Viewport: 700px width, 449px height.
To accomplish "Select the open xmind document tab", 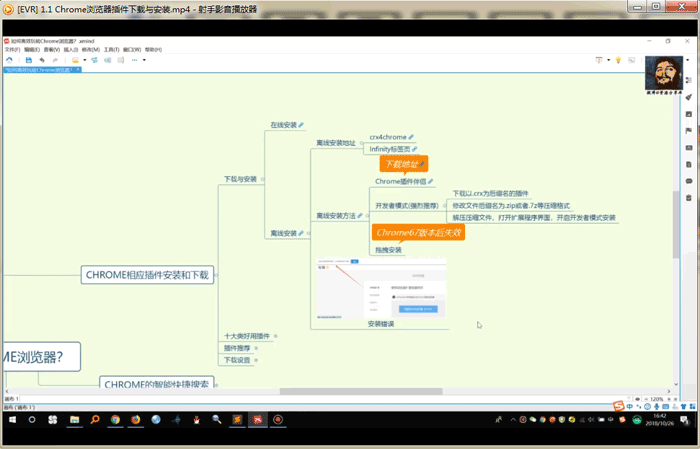I will pyautogui.click(x=42, y=70).
